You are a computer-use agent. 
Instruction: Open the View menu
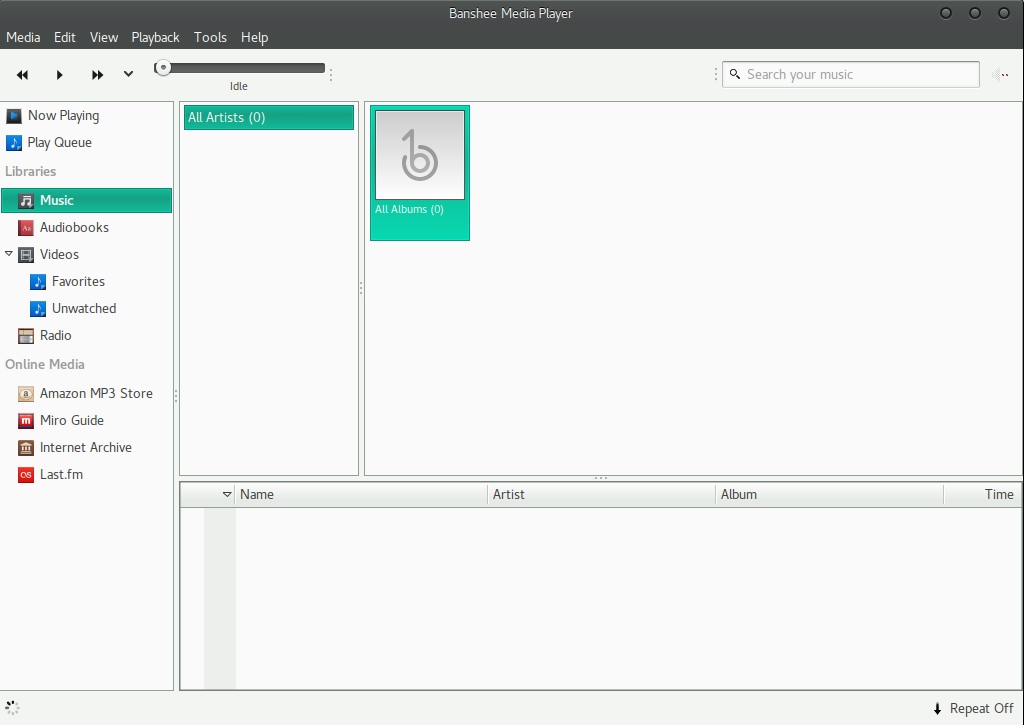click(x=104, y=37)
